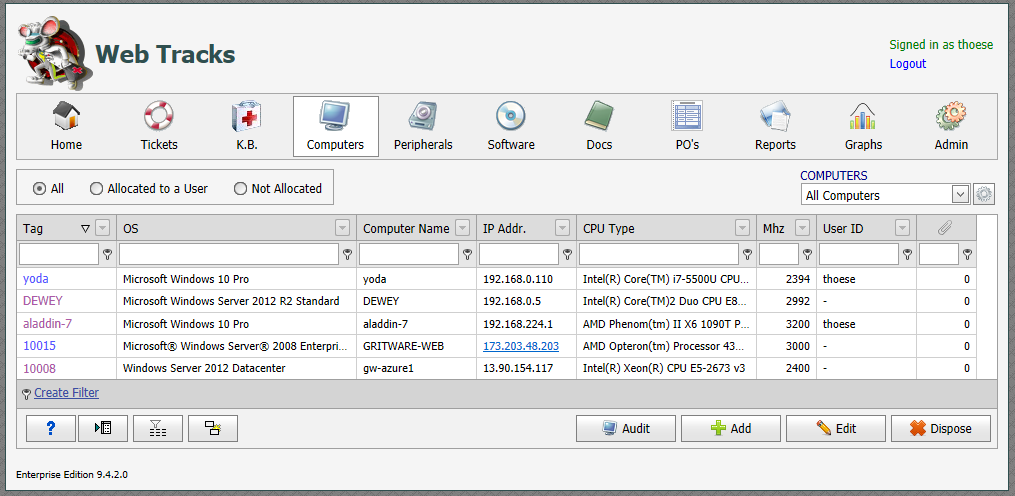The width and height of the screenshot is (1015, 496).
Task: Open the K.B. knowledge base
Action: coord(247,127)
